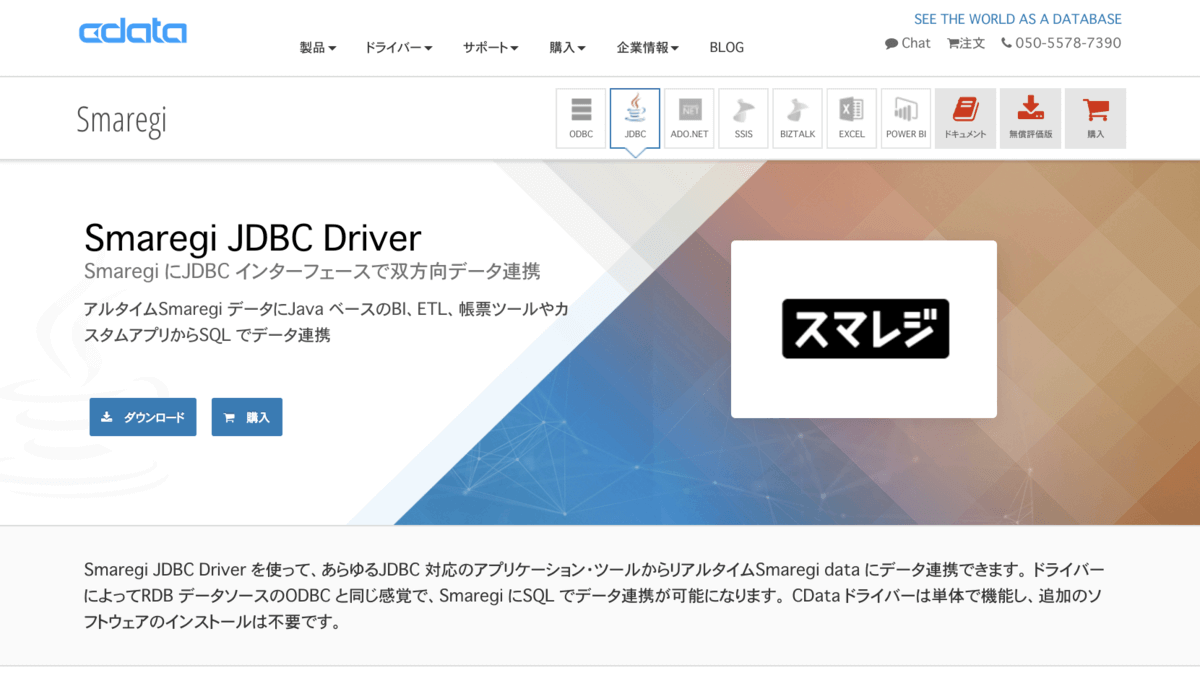1200x699 pixels.
Task: Click the Smaregi JDBC Driver heading
Action: coord(253,238)
